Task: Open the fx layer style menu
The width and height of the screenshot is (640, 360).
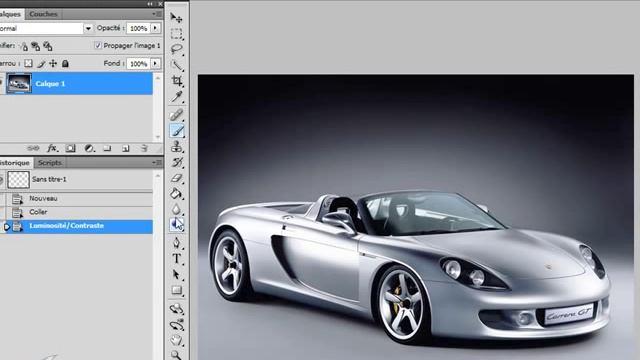Action: click(x=52, y=148)
